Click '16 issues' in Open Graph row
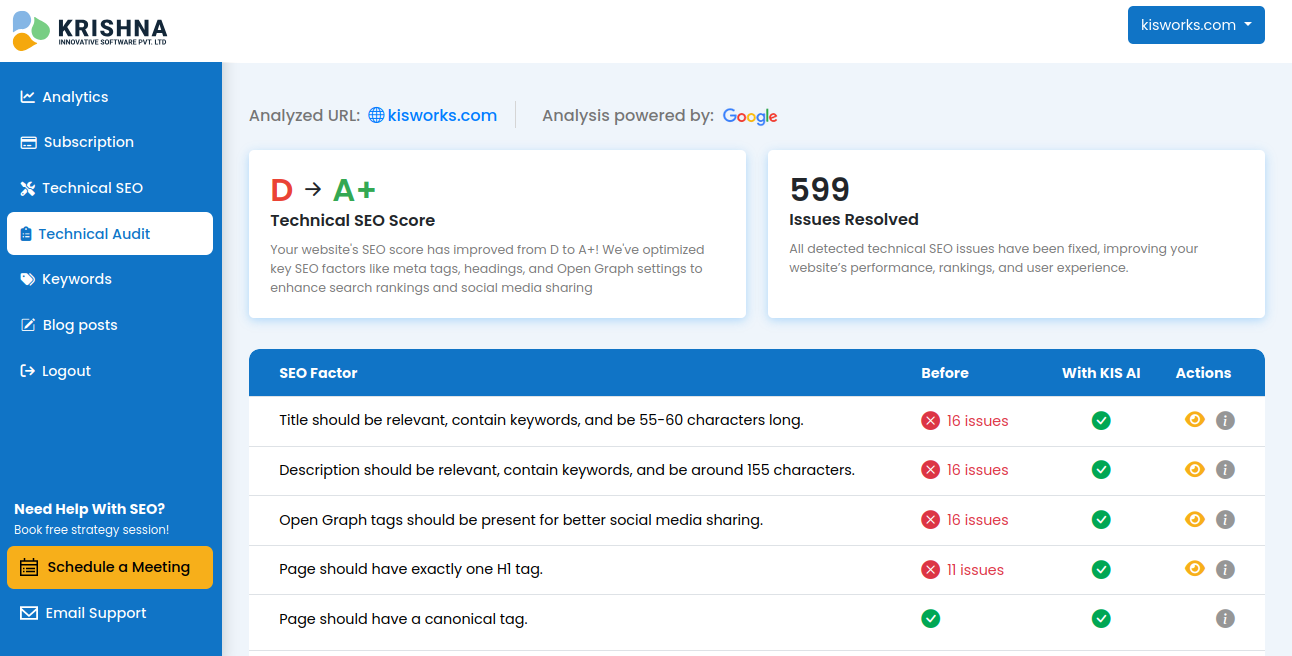 977,520
